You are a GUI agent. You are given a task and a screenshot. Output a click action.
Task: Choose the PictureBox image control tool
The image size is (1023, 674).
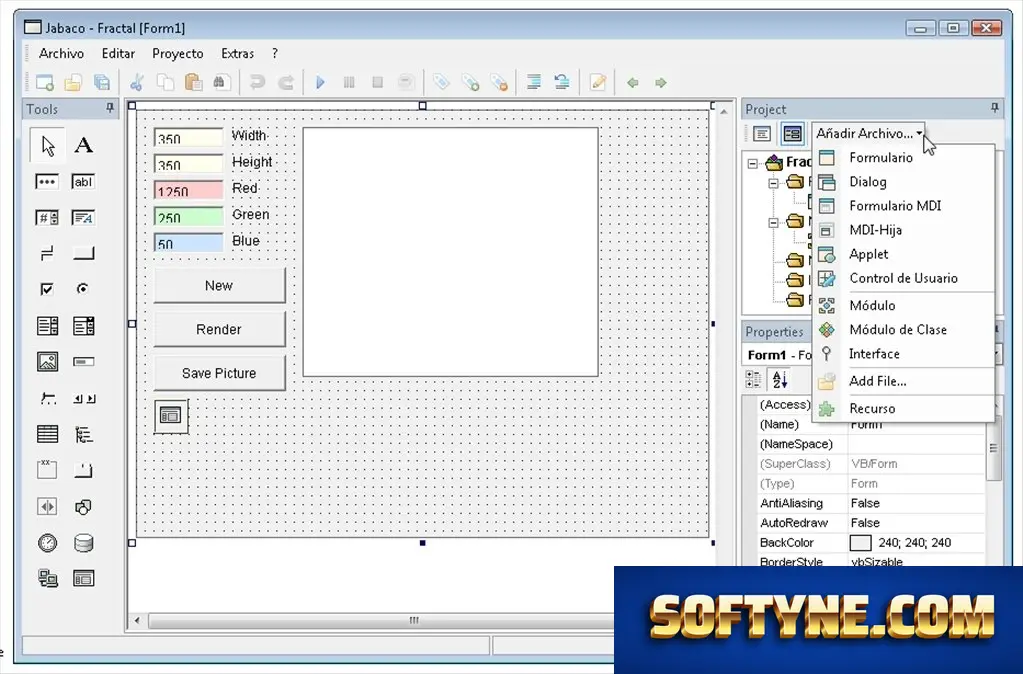[47, 361]
